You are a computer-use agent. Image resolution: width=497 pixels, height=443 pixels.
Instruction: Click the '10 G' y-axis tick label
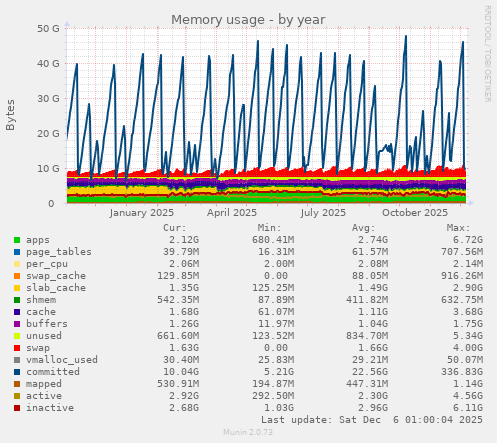(x=48, y=168)
